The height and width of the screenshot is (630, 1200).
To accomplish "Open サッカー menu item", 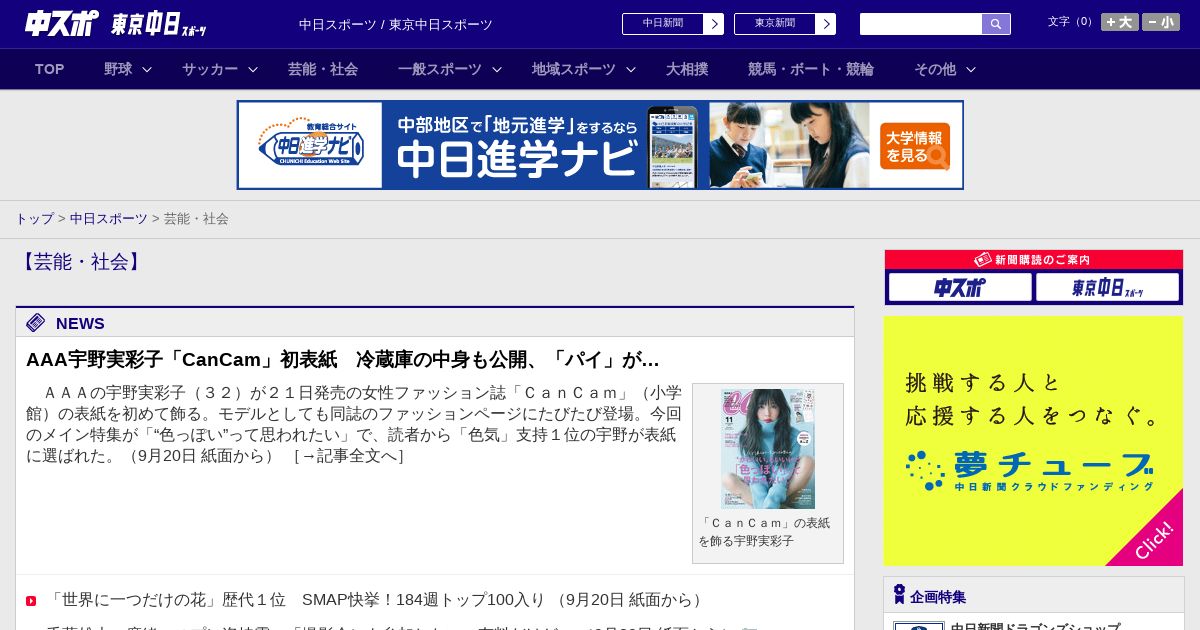I will (x=210, y=69).
